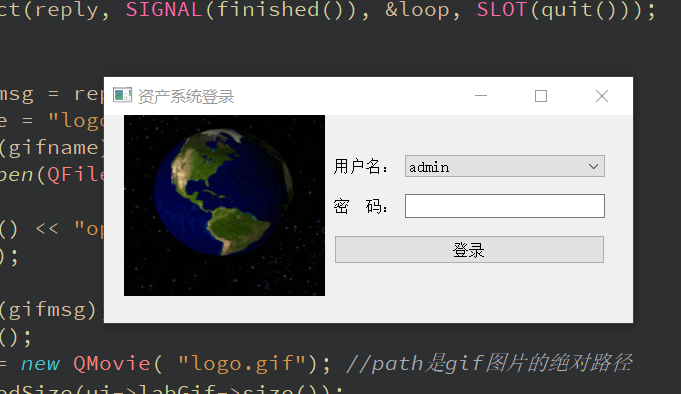Click the 用户名 label
Image resolution: width=681 pixels, height=394 pixels.
360,167
